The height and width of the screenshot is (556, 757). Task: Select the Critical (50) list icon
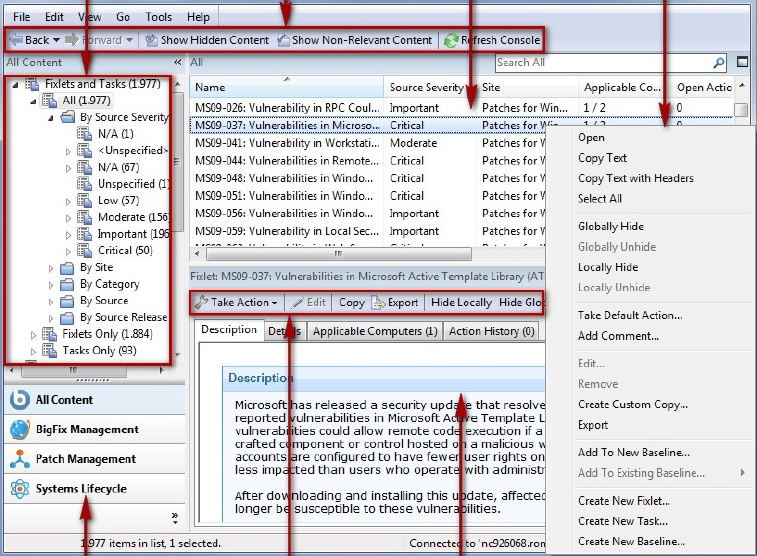[x=84, y=251]
